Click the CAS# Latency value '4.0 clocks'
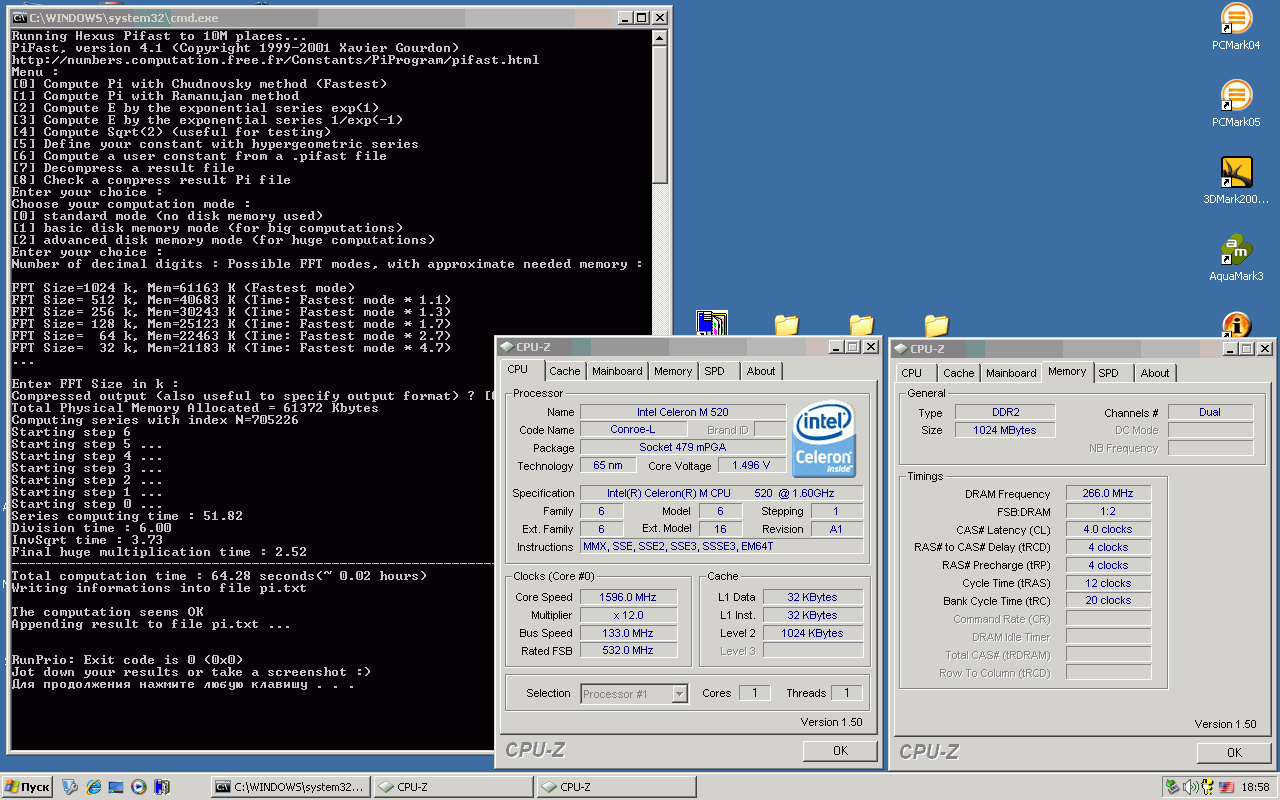 (1108, 530)
